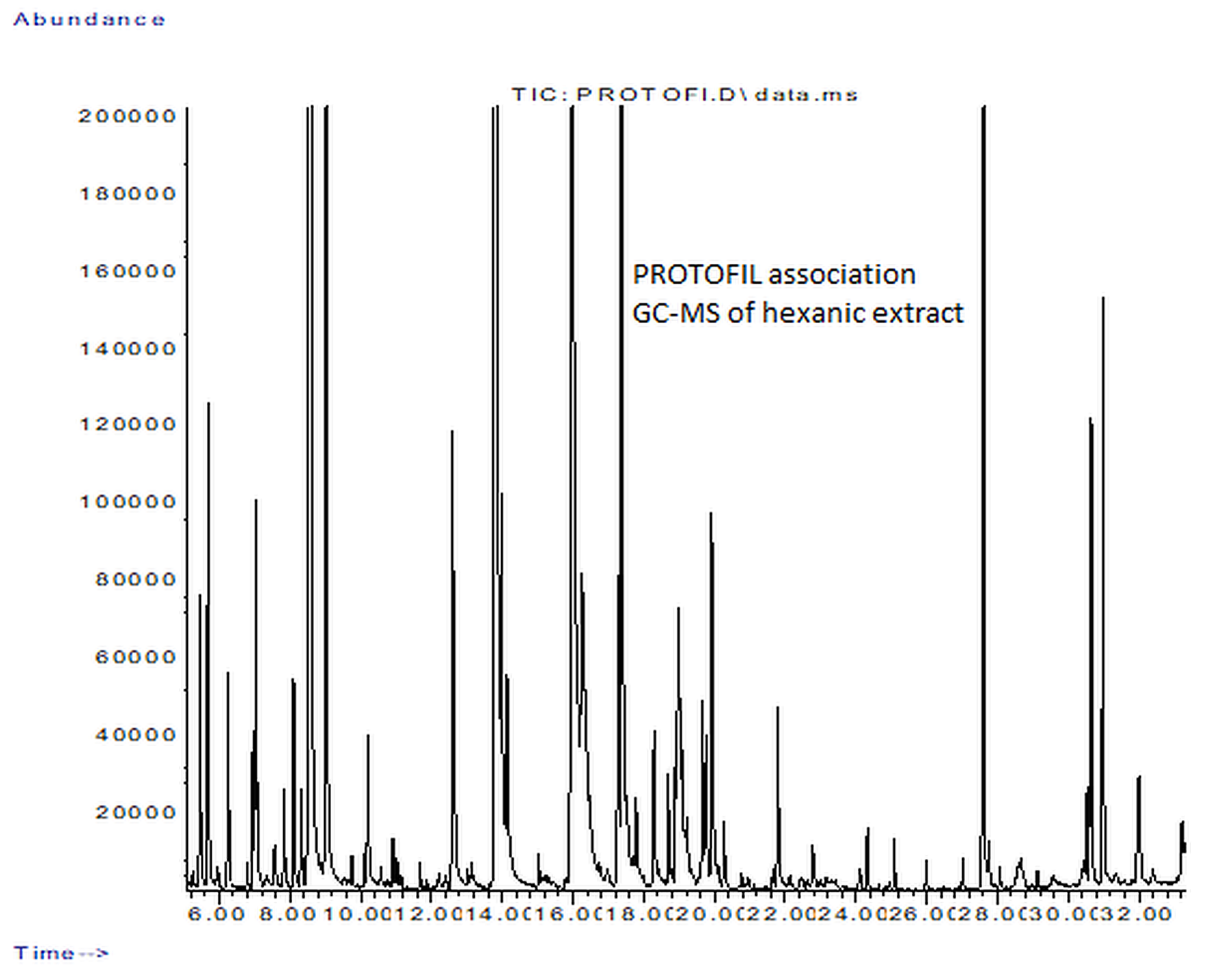Click the TIC: PROTOFI.D\data.ms title
This screenshot has height=980, width=1223.
click(684, 94)
